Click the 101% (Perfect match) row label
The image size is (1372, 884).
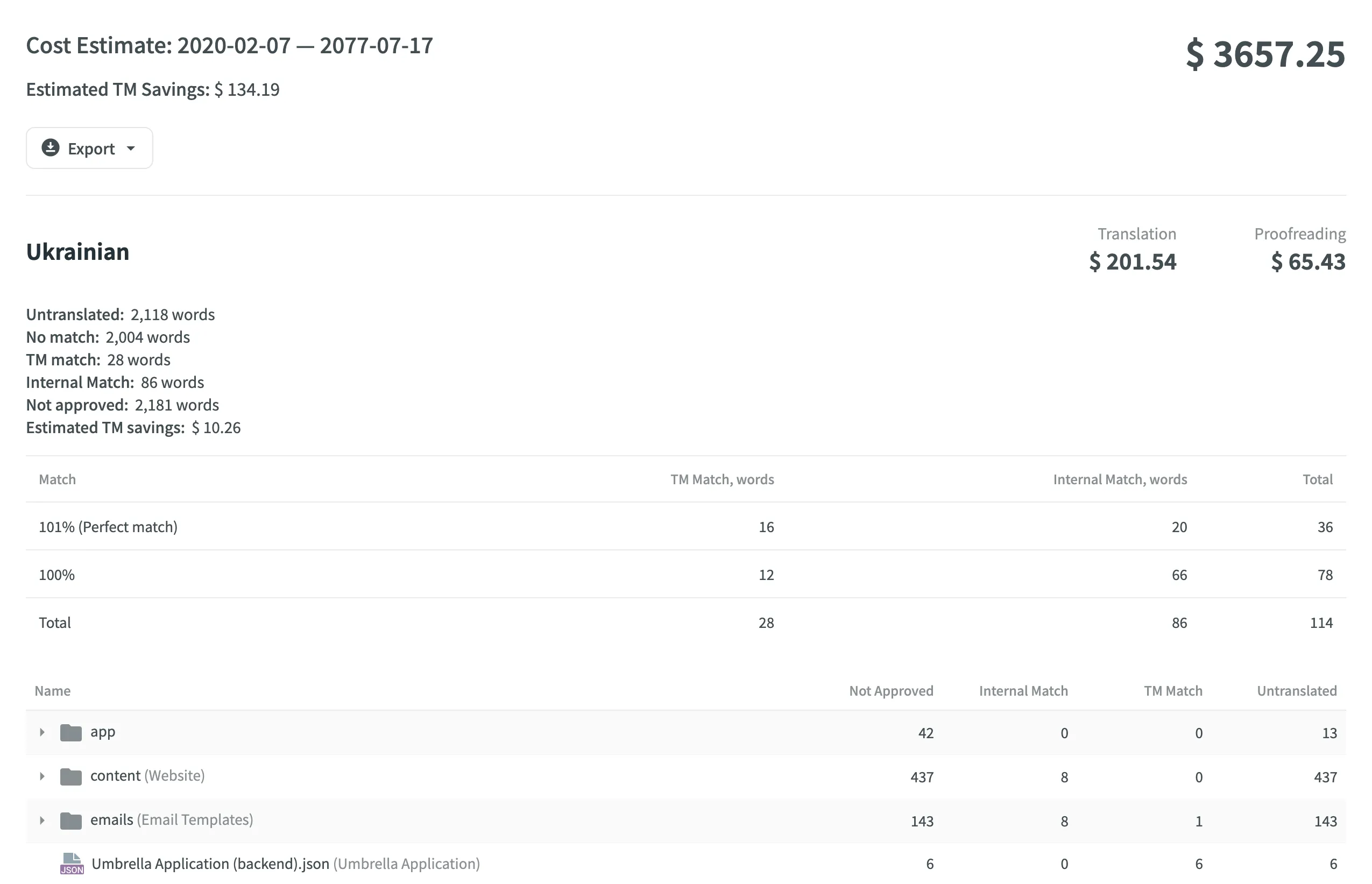(x=108, y=527)
